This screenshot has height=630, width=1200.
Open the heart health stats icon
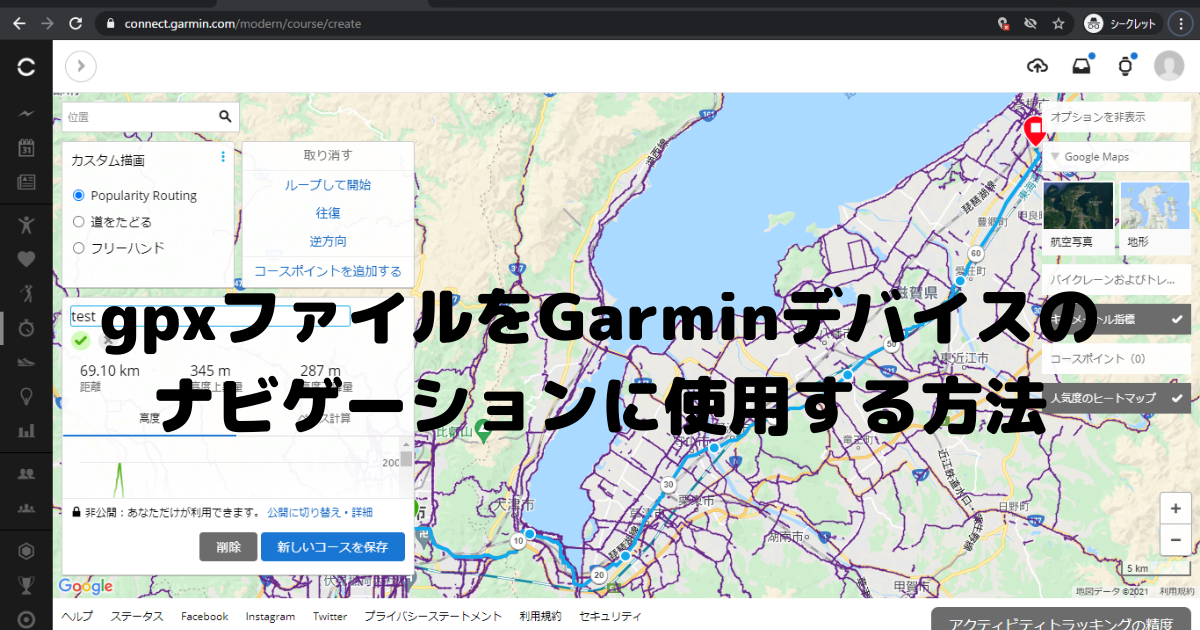(27, 258)
